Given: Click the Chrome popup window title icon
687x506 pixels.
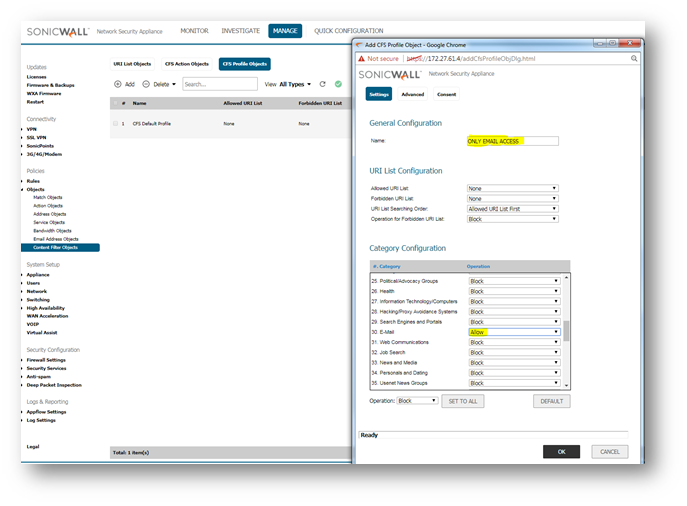Looking at the screenshot, I should (359, 44).
